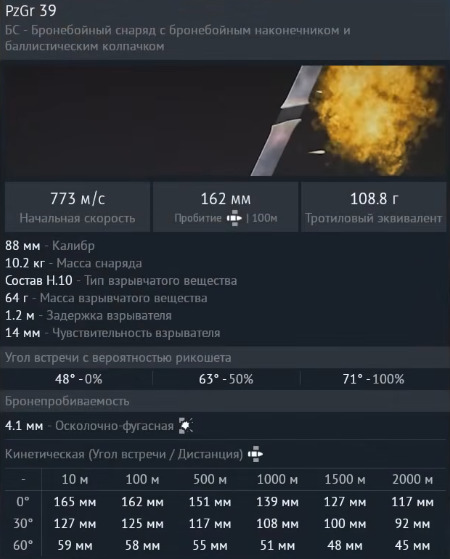Click the 162 мм penetration tile
The height and width of the screenshot is (559, 450).
pyautogui.click(x=226, y=207)
